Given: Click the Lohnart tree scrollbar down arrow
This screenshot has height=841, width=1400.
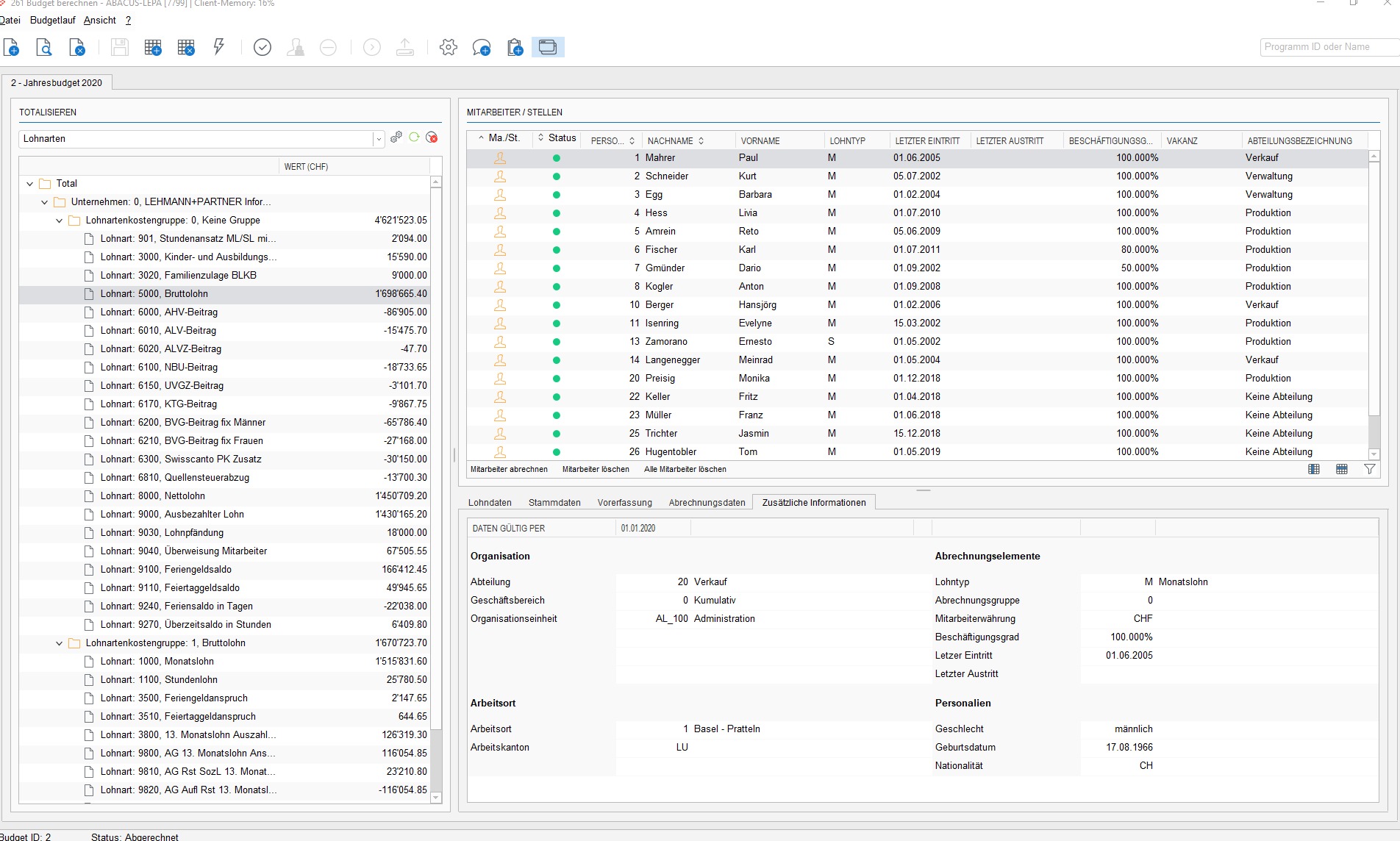Looking at the screenshot, I should pyautogui.click(x=436, y=798).
